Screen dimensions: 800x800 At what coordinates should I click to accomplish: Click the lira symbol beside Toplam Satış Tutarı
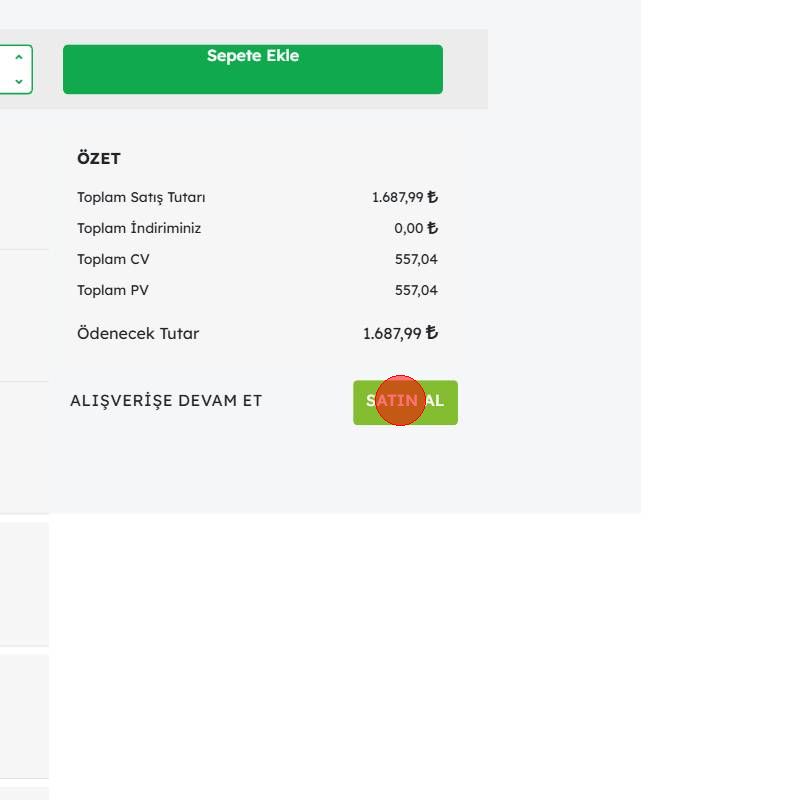tap(432, 197)
